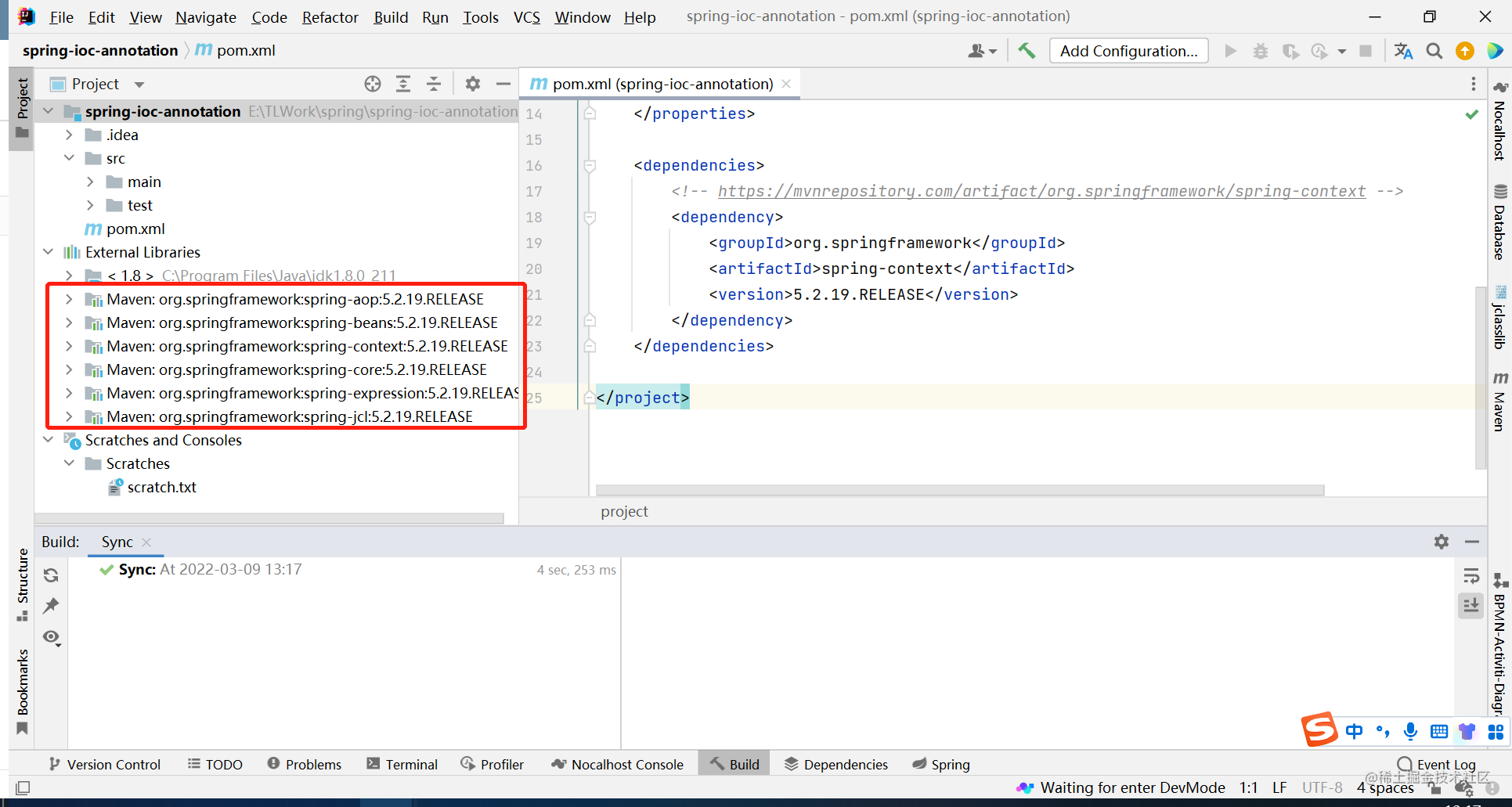Toggle the Build view eye filter

point(52,637)
